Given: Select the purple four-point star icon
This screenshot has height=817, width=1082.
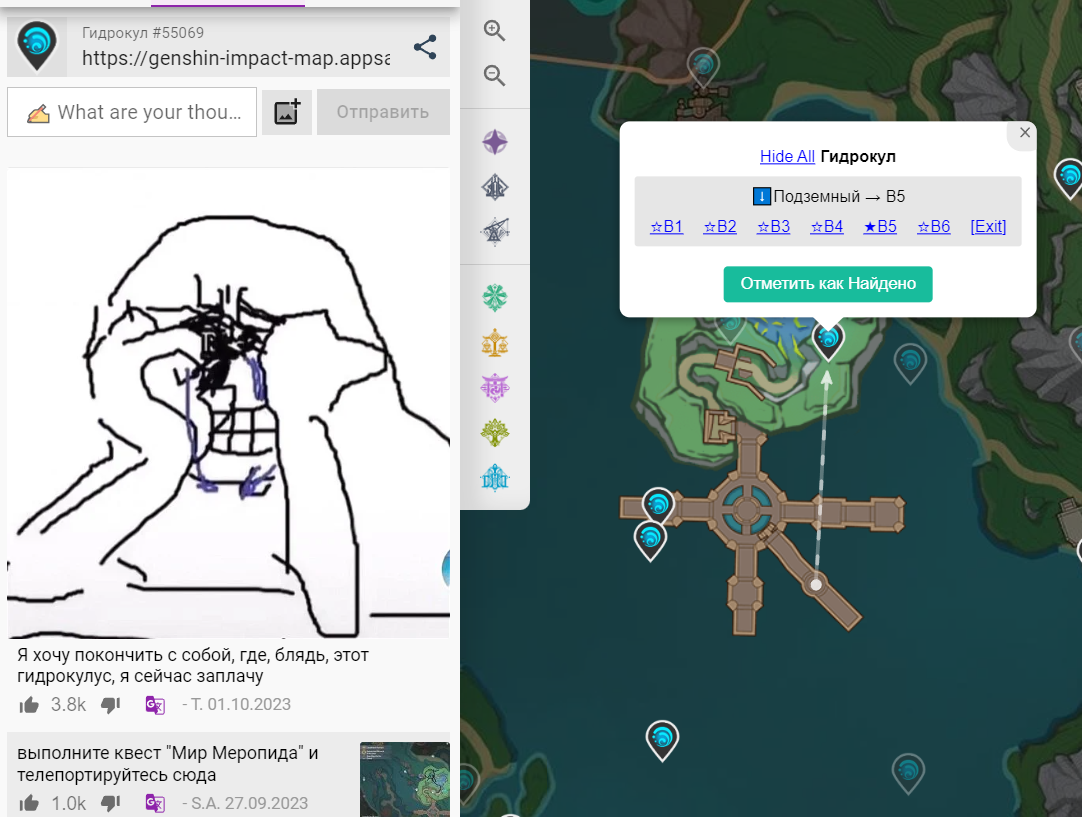Looking at the screenshot, I should 495,142.
